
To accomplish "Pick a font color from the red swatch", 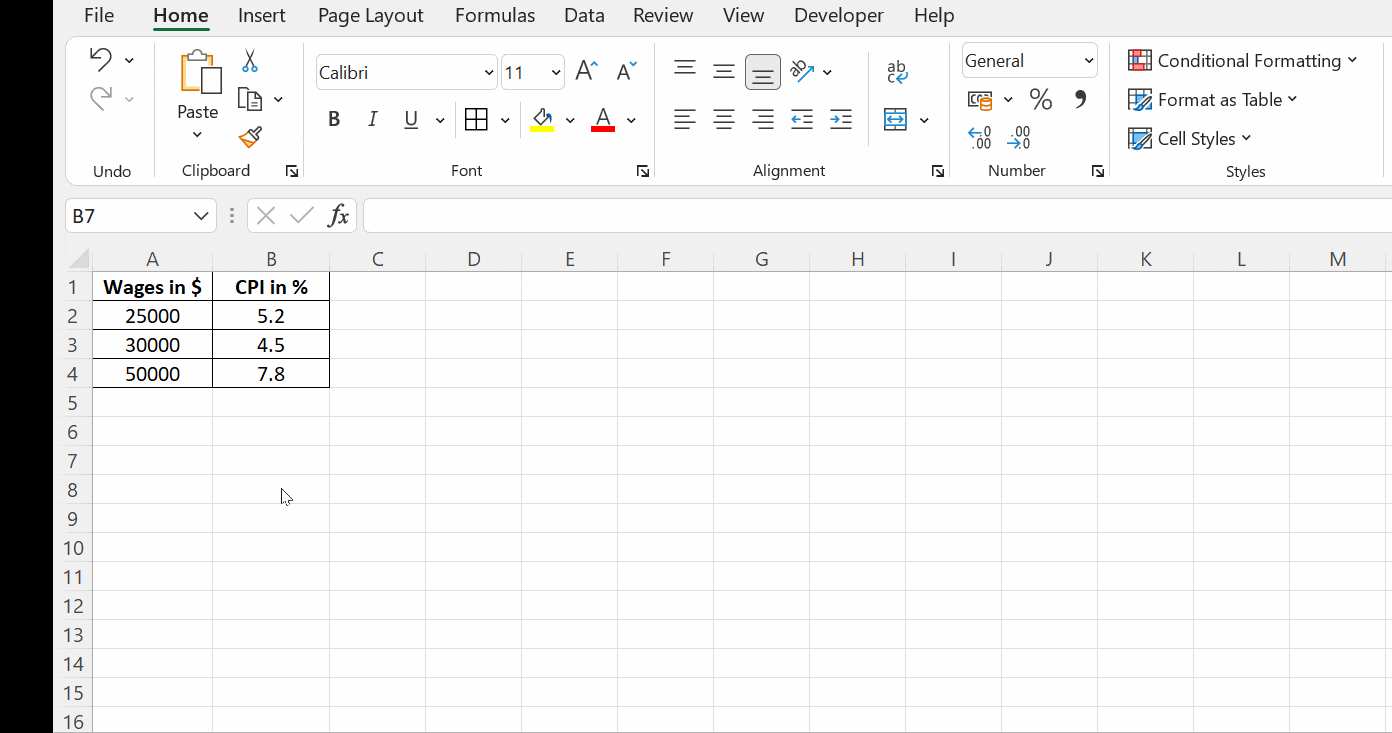I will [x=602, y=119].
